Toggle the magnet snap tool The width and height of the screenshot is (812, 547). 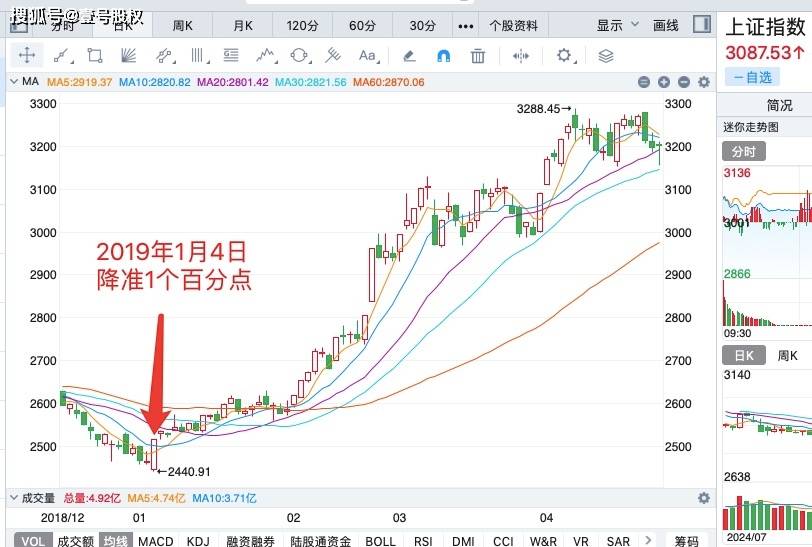(445, 56)
